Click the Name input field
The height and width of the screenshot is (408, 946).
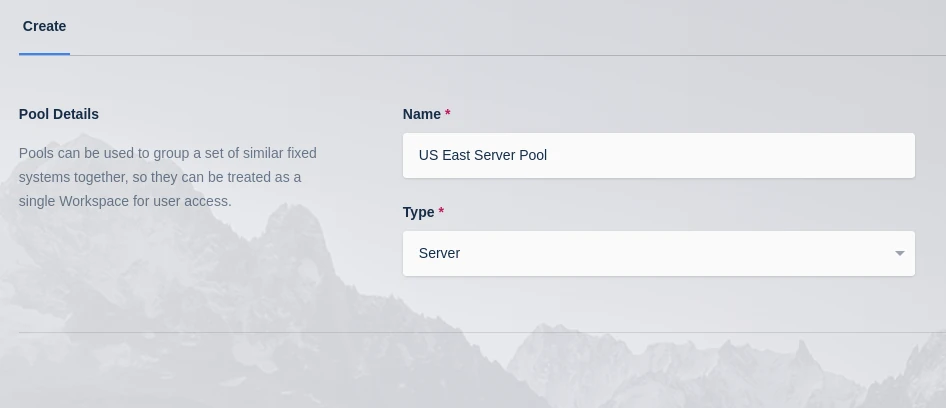tap(658, 156)
